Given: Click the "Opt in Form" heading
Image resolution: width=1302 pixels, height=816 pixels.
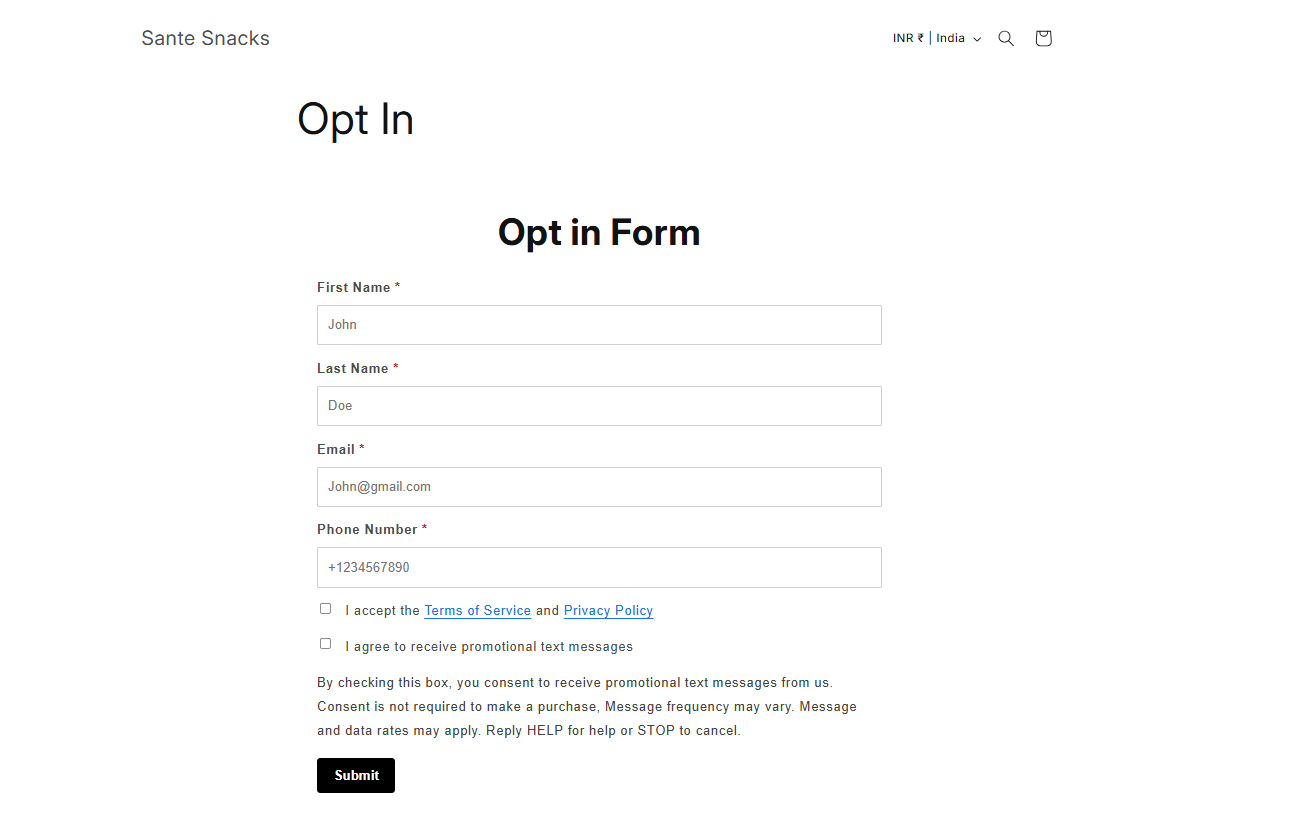Looking at the screenshot, I should coord(599,233).
